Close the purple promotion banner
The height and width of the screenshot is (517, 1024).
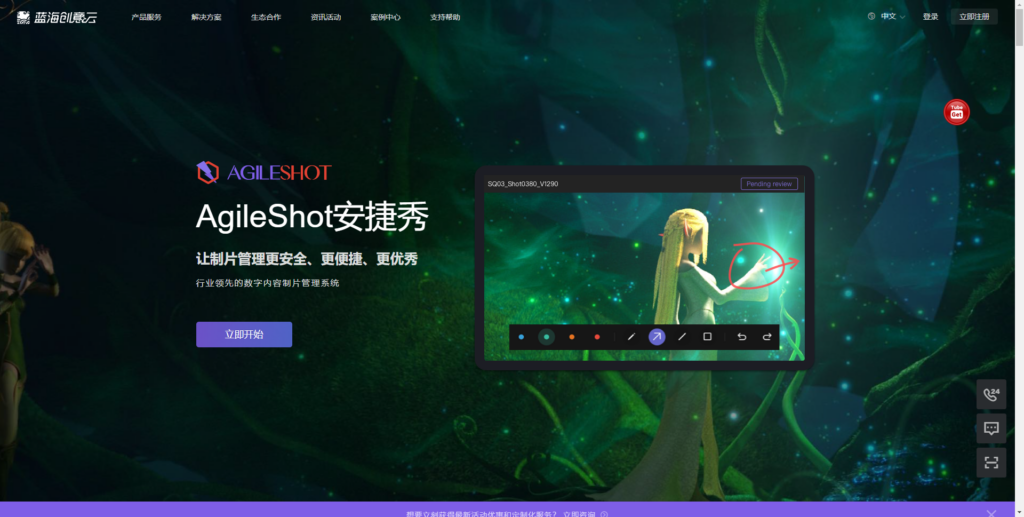(992, 513)
